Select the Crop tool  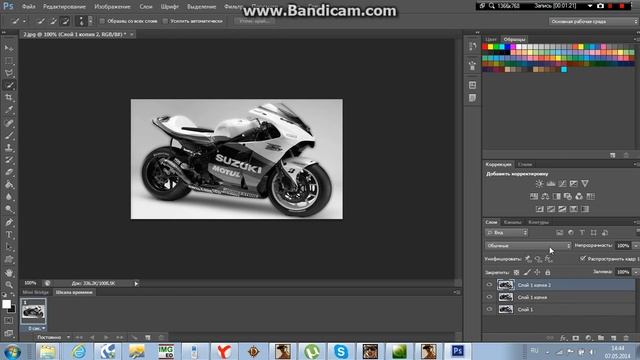tap(9, 98)
